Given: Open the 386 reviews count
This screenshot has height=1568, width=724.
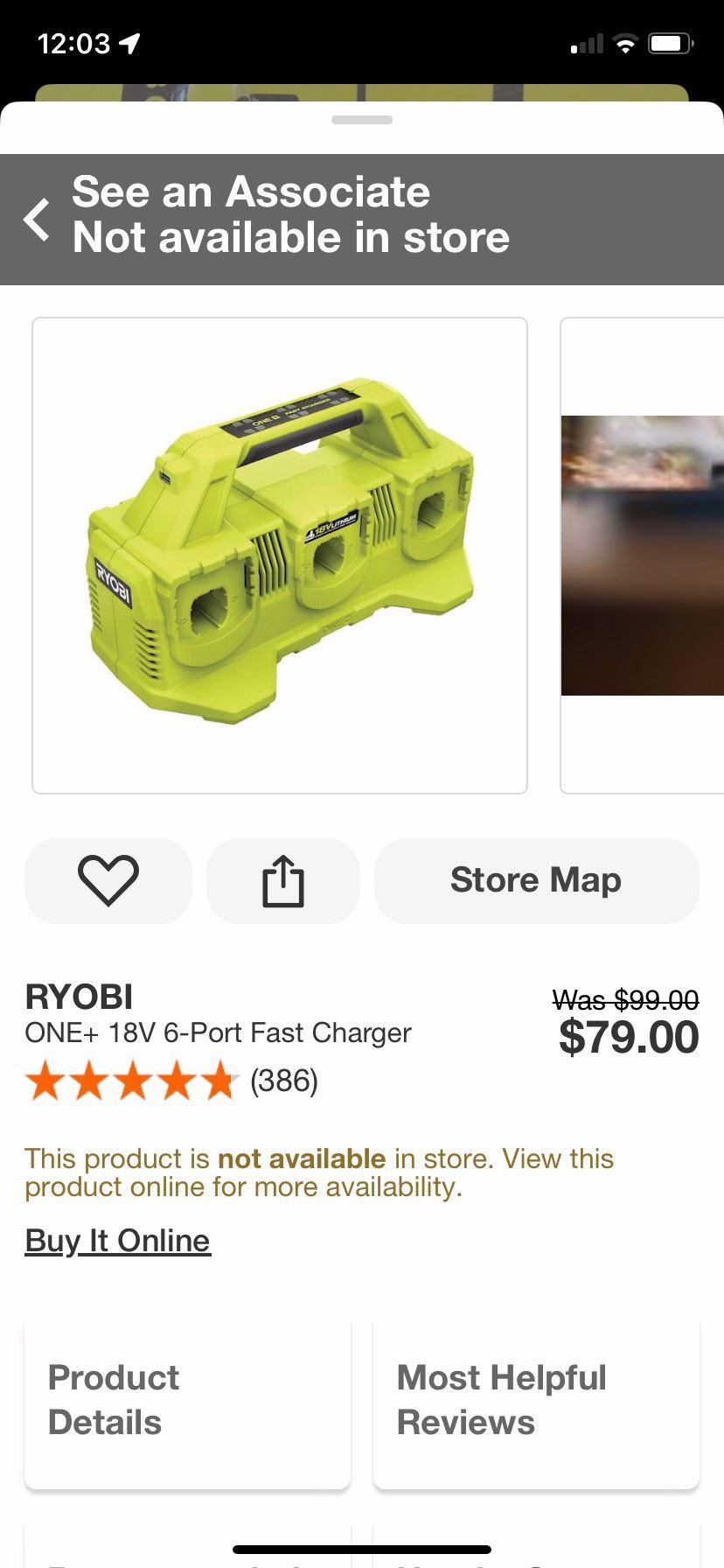Looking at the screenshot, I should (284, 1081).
